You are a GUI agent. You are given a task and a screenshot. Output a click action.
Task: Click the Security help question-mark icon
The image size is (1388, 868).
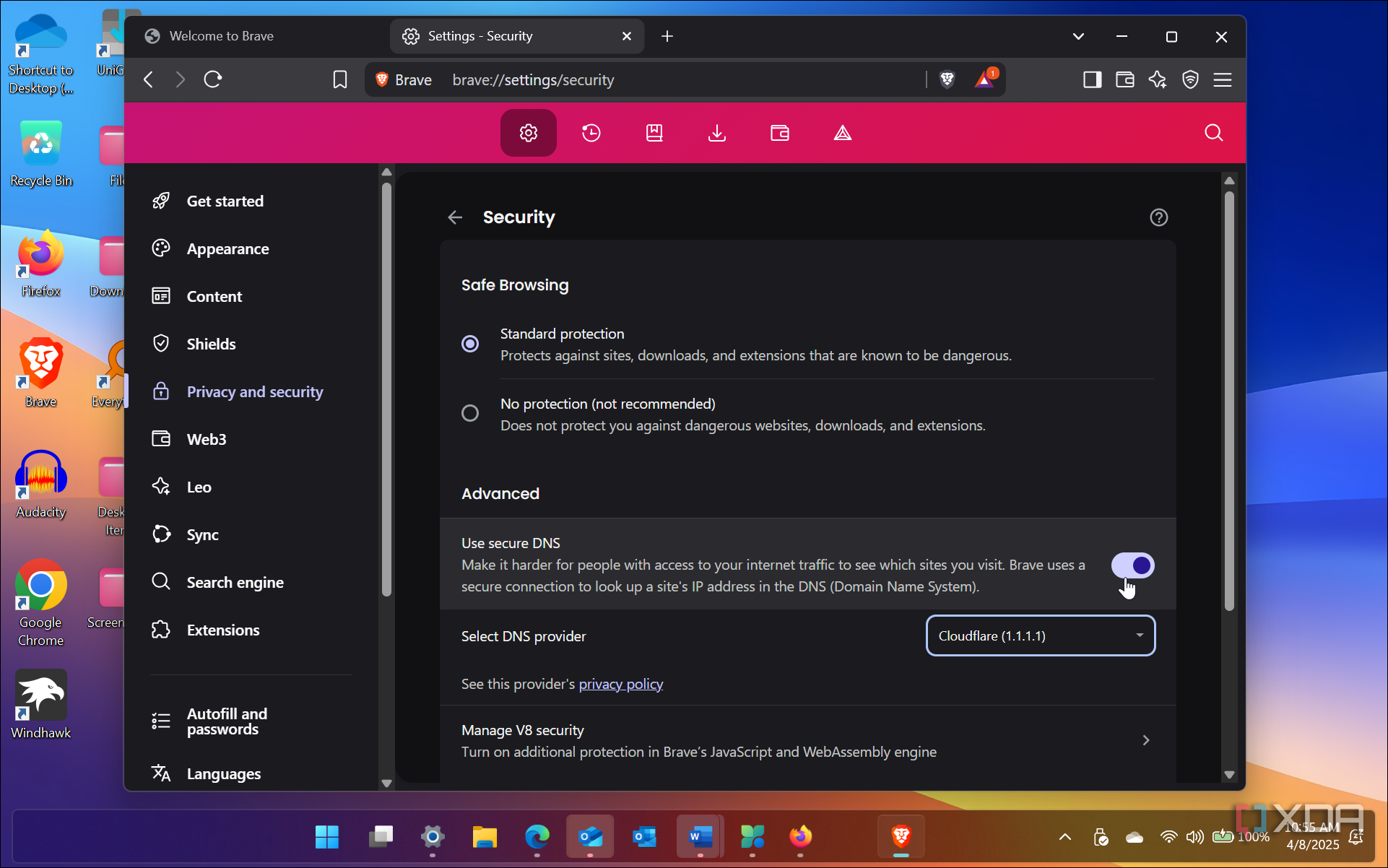(x=1159, y=217)
